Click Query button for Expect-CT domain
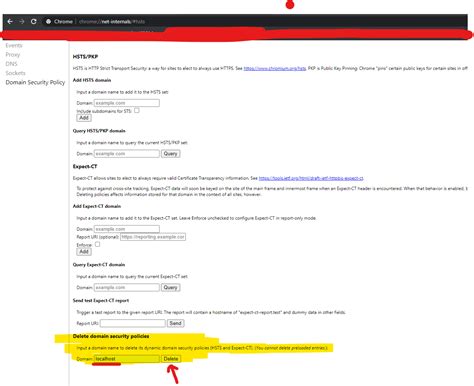474x386 pixels. click(x=171, y=287)
